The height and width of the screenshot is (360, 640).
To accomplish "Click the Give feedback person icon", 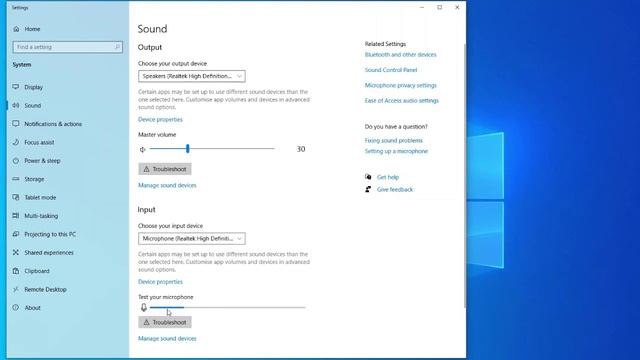I will [368, 189].
